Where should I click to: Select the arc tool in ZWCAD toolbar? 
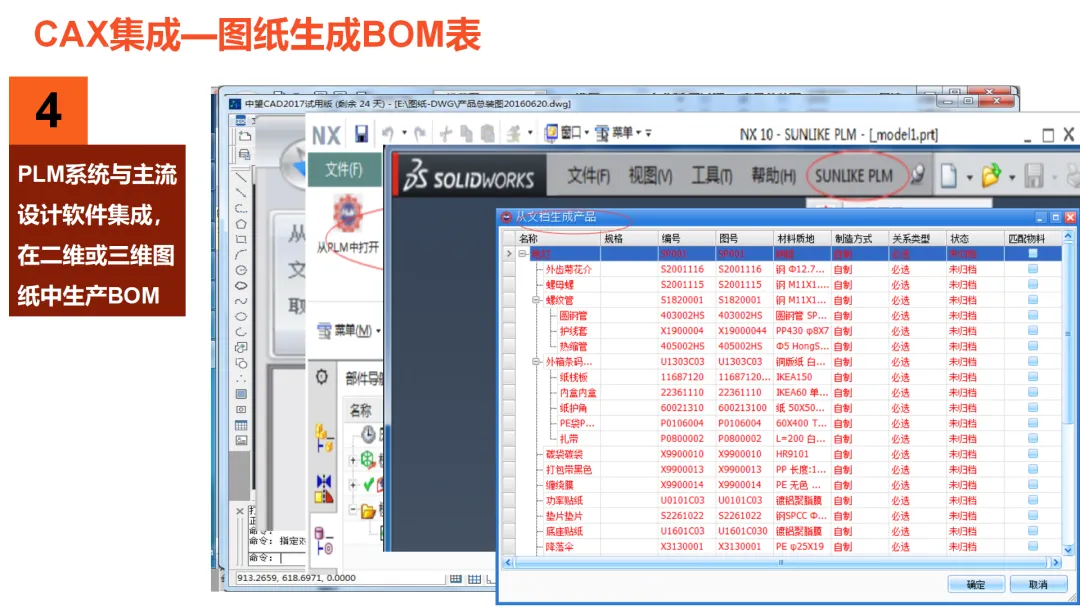[241, 255]
